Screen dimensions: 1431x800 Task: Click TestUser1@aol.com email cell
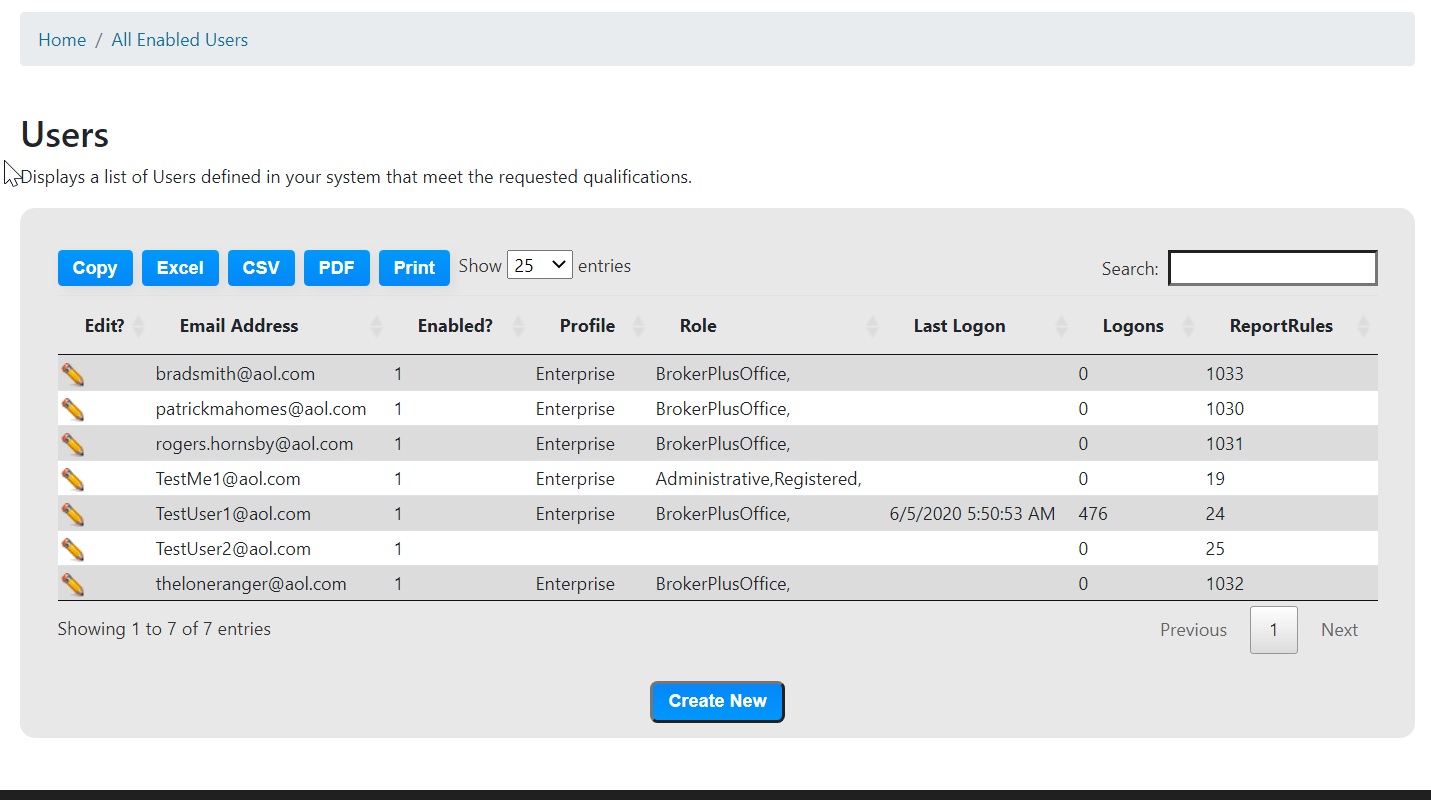(233, 514)
